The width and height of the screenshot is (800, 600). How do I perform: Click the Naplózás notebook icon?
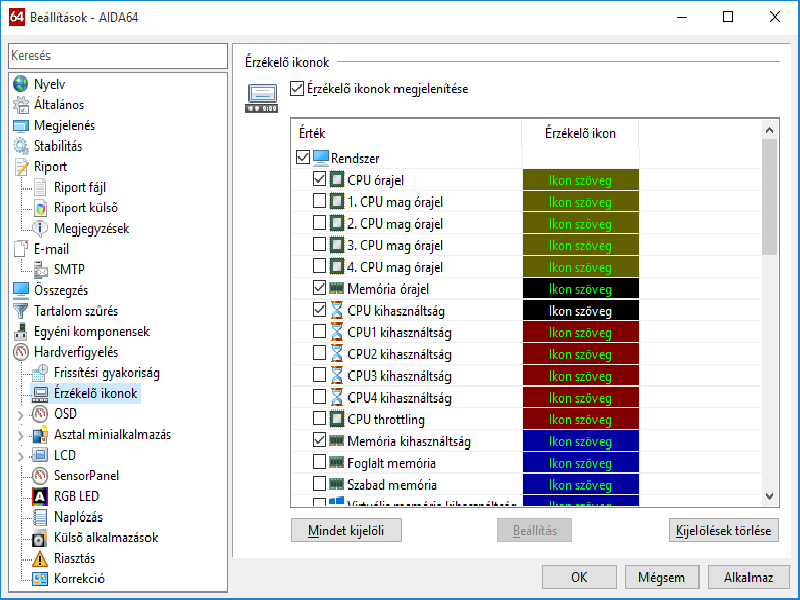point(40,517)
